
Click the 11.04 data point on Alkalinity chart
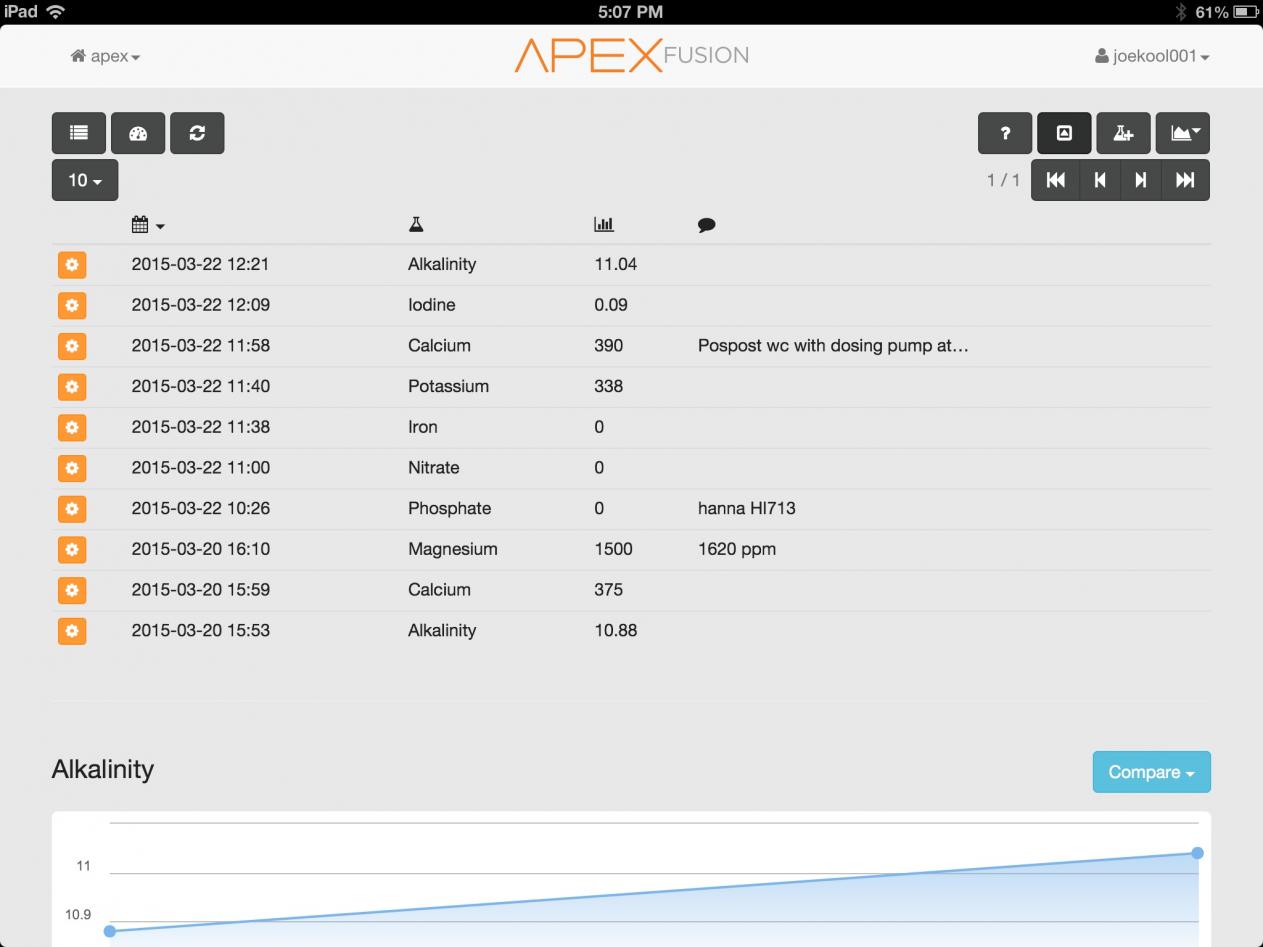click(1197, 853)
